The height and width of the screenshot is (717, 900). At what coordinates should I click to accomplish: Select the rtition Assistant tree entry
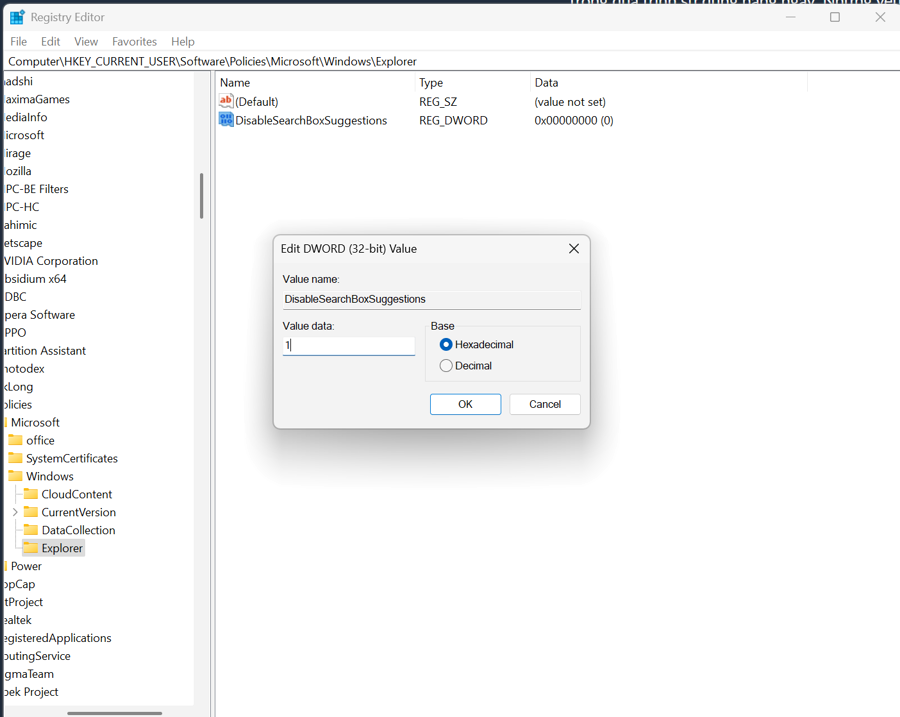[45, 351]
